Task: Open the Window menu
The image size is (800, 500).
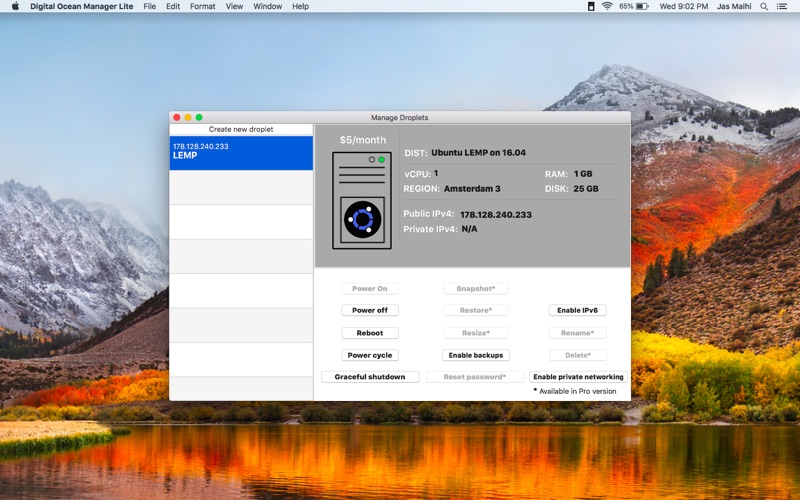Action: coord(267,6)
